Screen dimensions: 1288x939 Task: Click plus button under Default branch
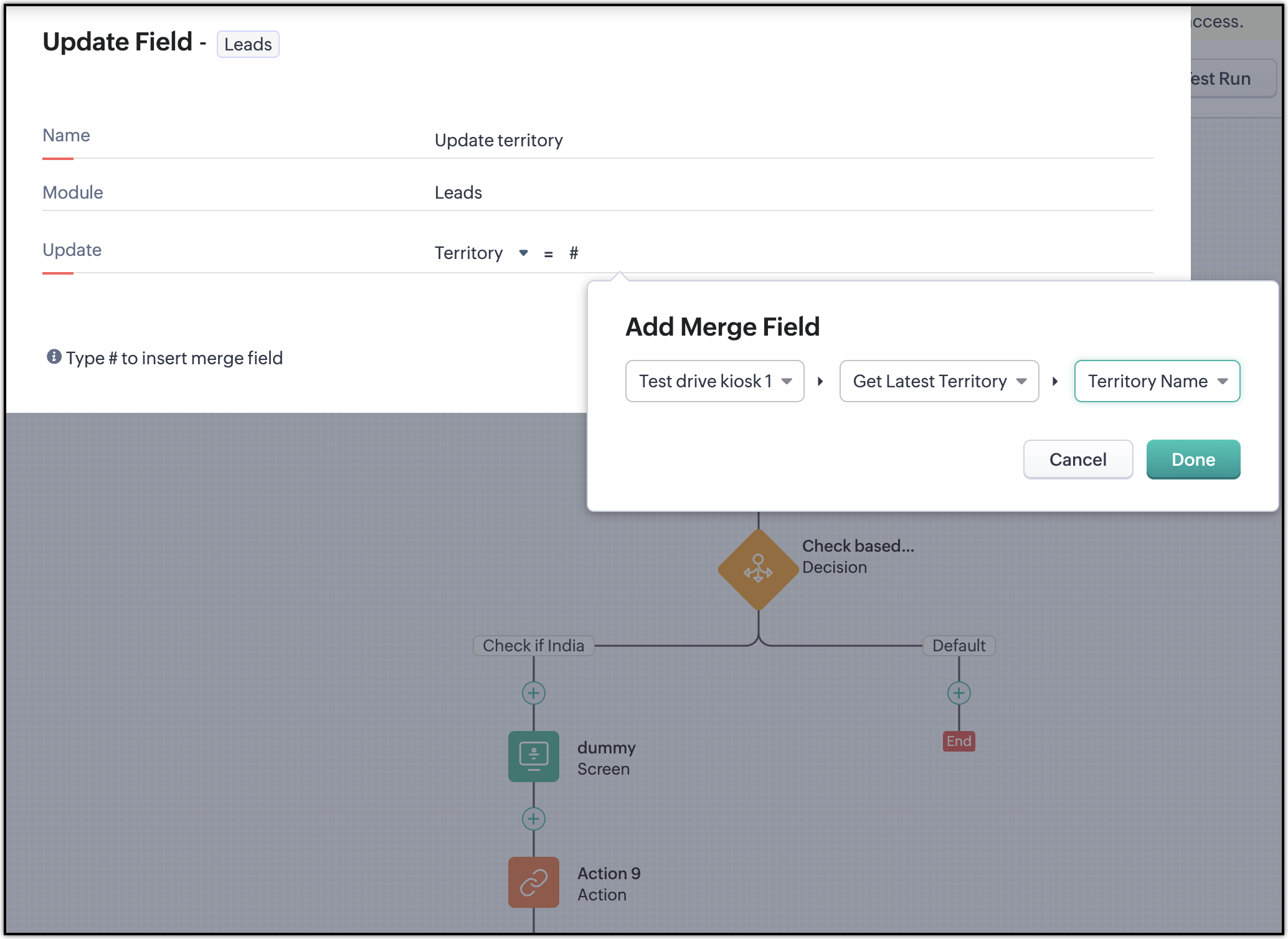(959, 693)
